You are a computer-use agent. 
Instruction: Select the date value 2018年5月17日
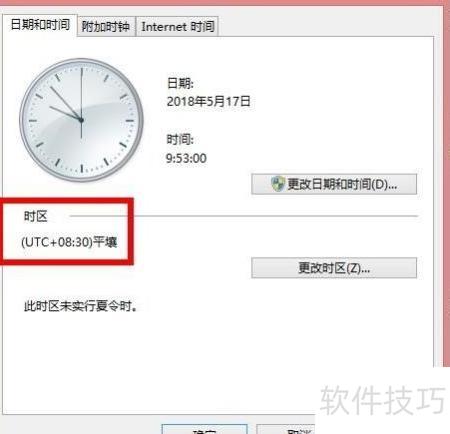click(209, 101)
